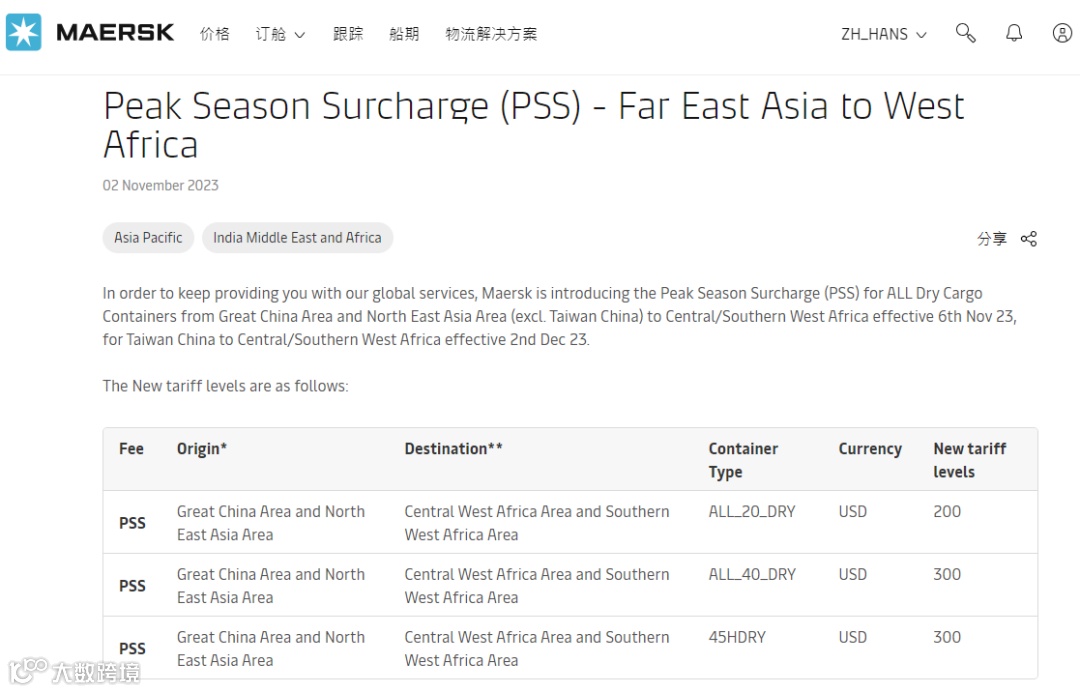Click the origin cell in ALL_20_DRY row

point(271,523)
